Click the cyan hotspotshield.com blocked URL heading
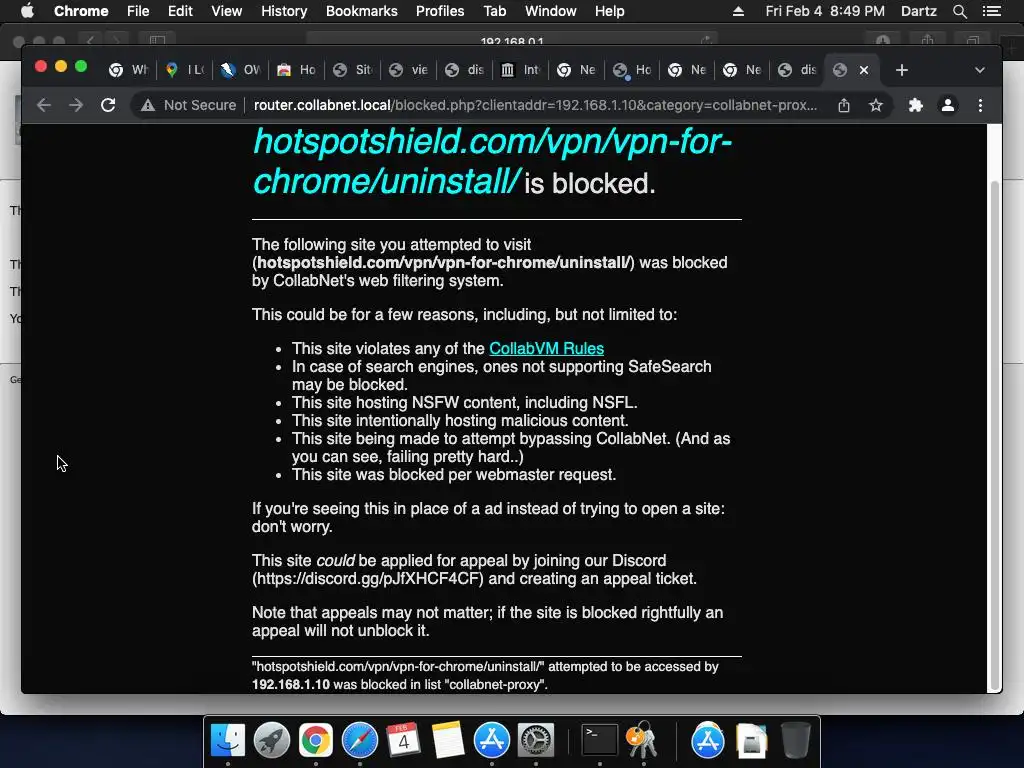Screen dimensions: 1024x768 [x=492, y=161]
